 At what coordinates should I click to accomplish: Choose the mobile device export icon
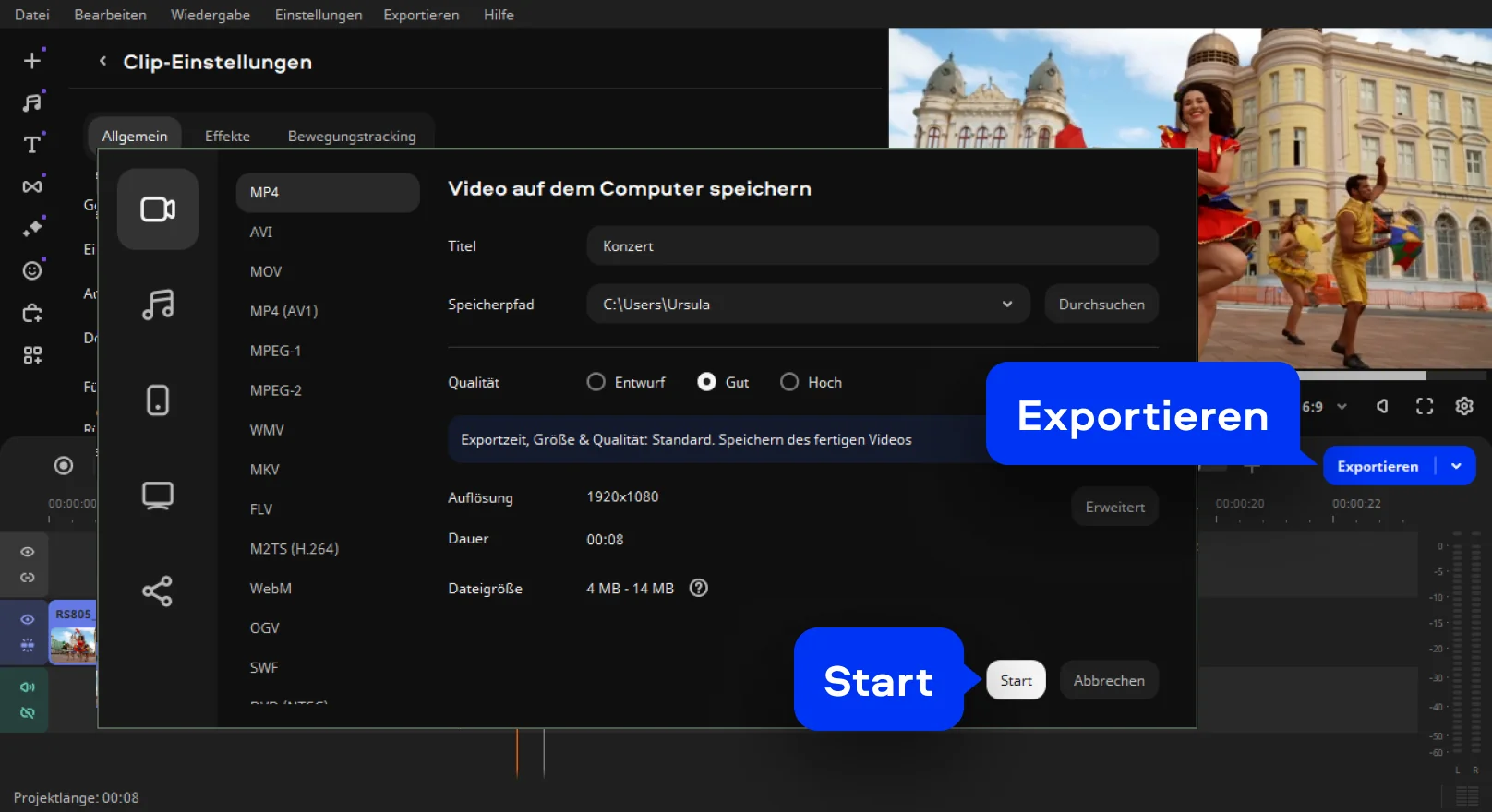pyautogui.click(x=158, y=400)
